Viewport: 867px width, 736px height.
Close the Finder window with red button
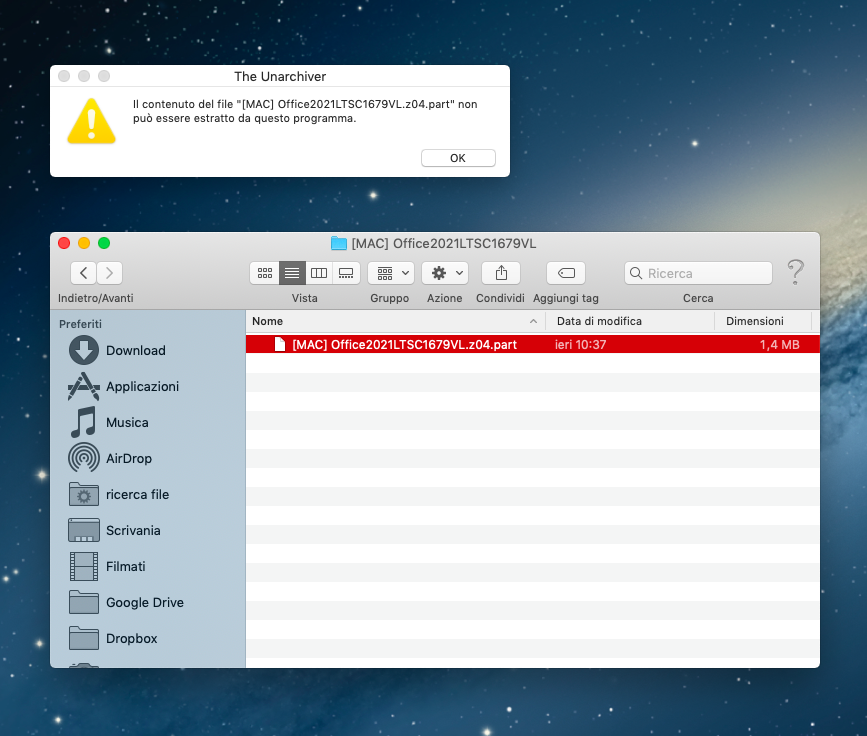pyautogui.click(x=64, y=243)
